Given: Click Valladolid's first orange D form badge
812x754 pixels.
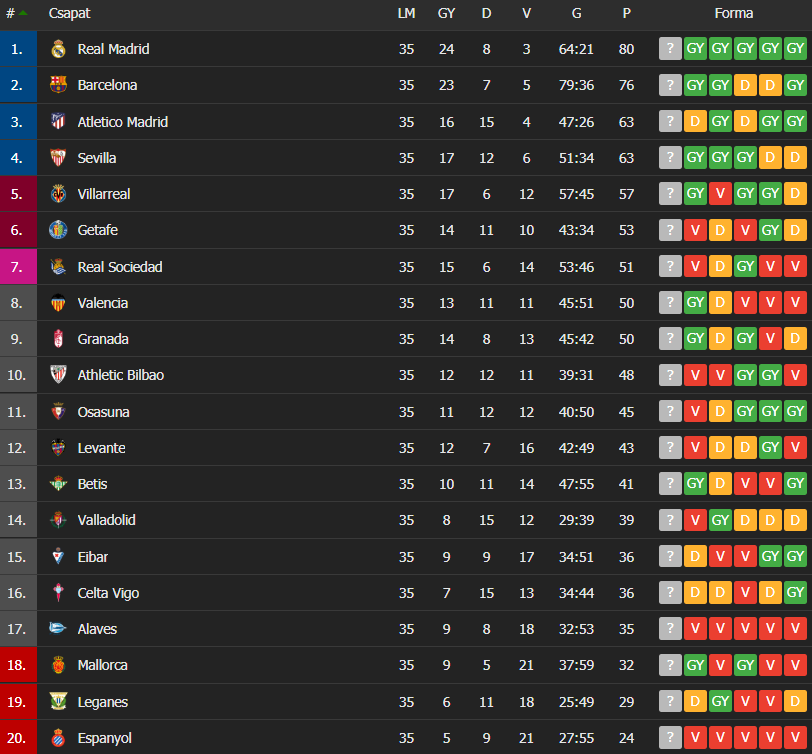Looking at the screenshot, I should coord(745,520).
